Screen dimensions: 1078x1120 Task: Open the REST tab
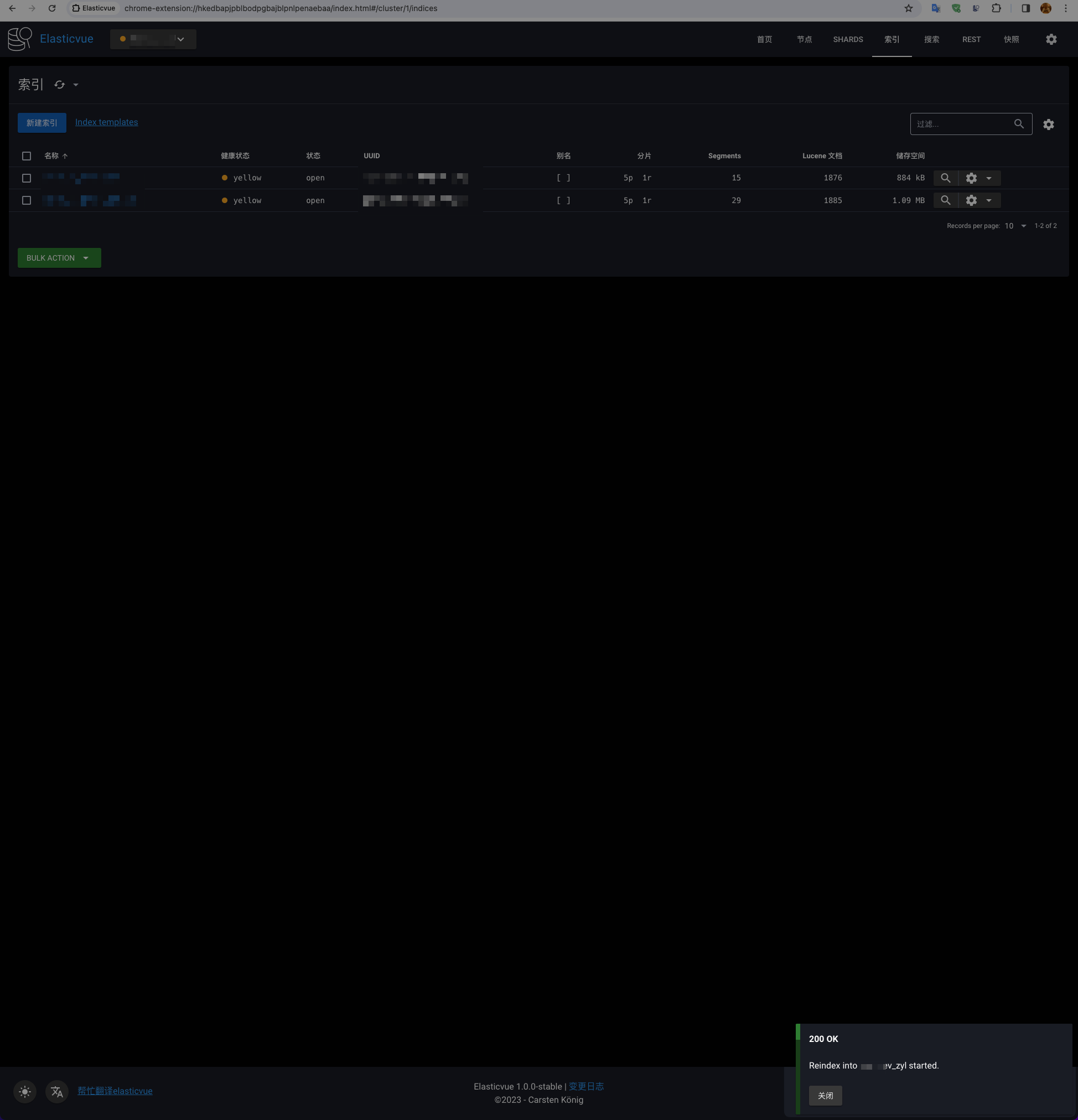[x=971, y=39]
